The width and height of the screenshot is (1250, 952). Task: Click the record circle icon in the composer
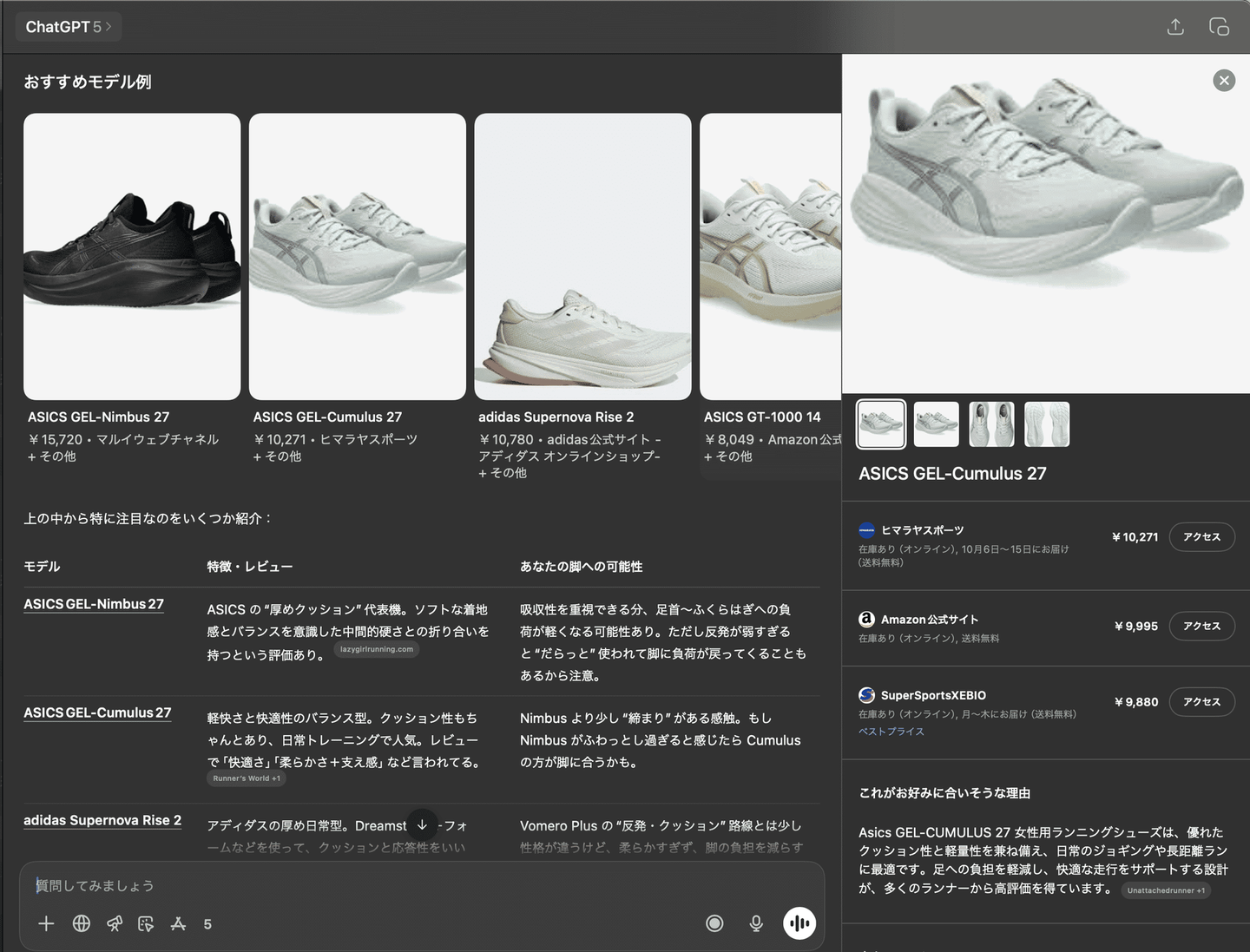pyautogui.click(x=714, y=923)
